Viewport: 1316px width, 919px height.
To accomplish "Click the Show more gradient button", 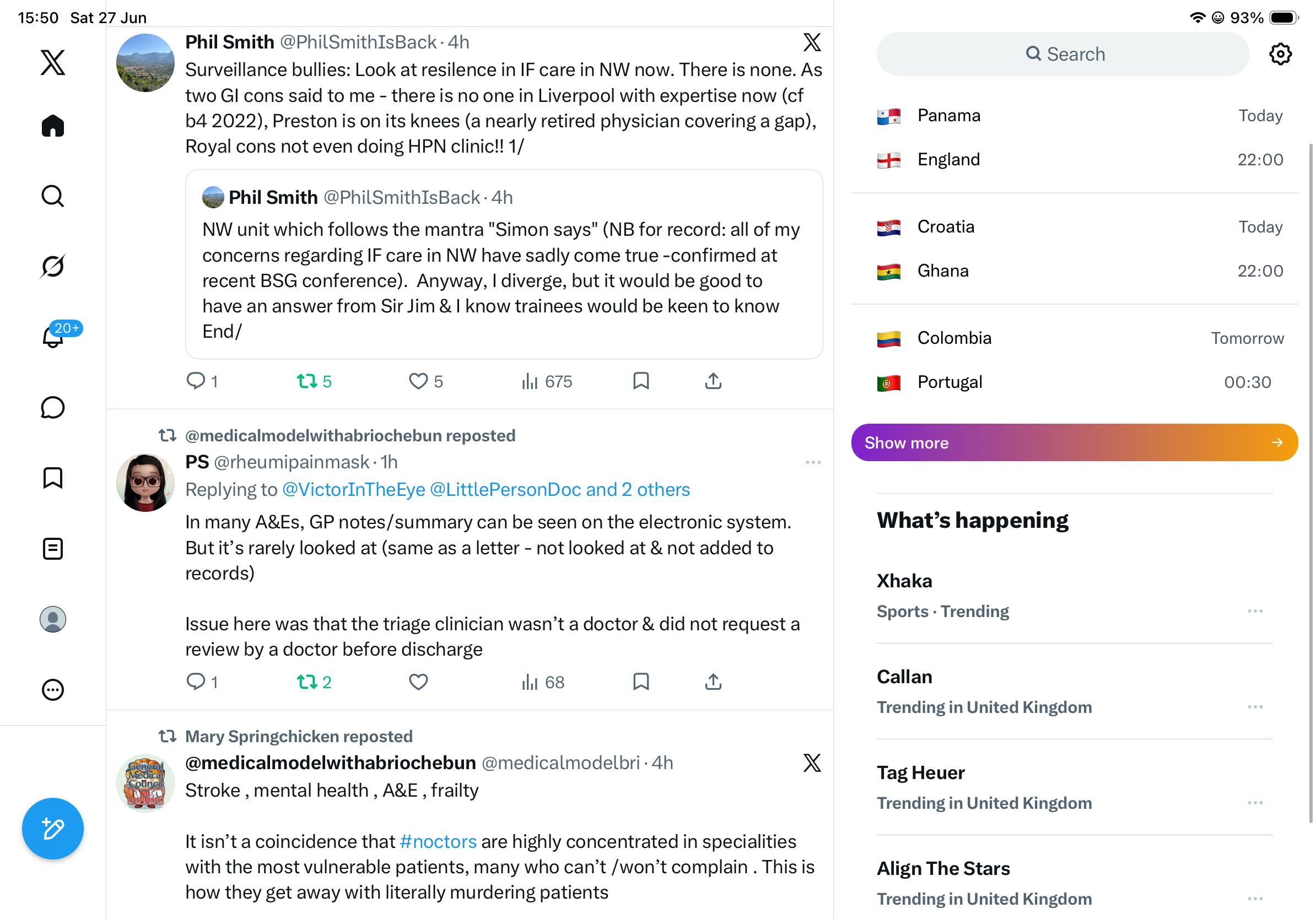I will [1074, 442].
